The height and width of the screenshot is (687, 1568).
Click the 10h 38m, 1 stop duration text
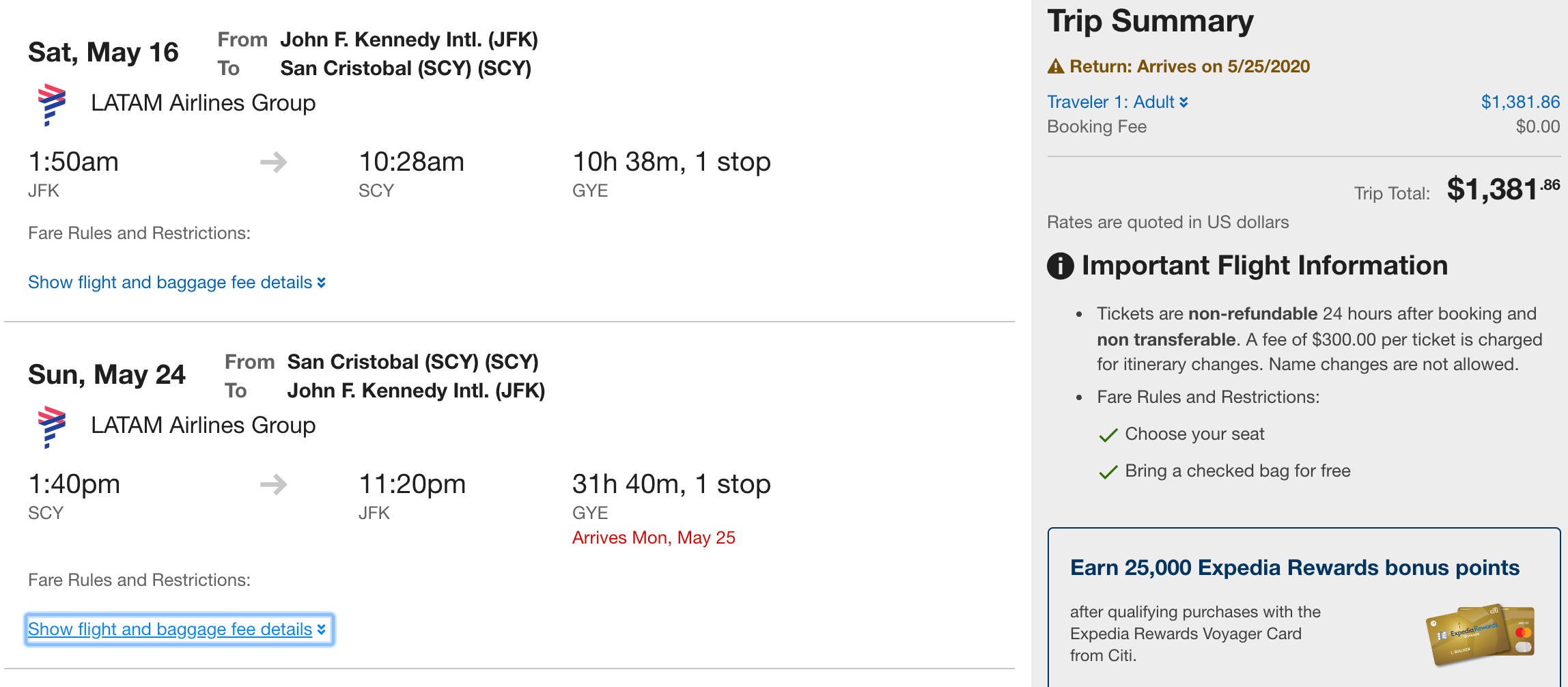tap(671, 163)
